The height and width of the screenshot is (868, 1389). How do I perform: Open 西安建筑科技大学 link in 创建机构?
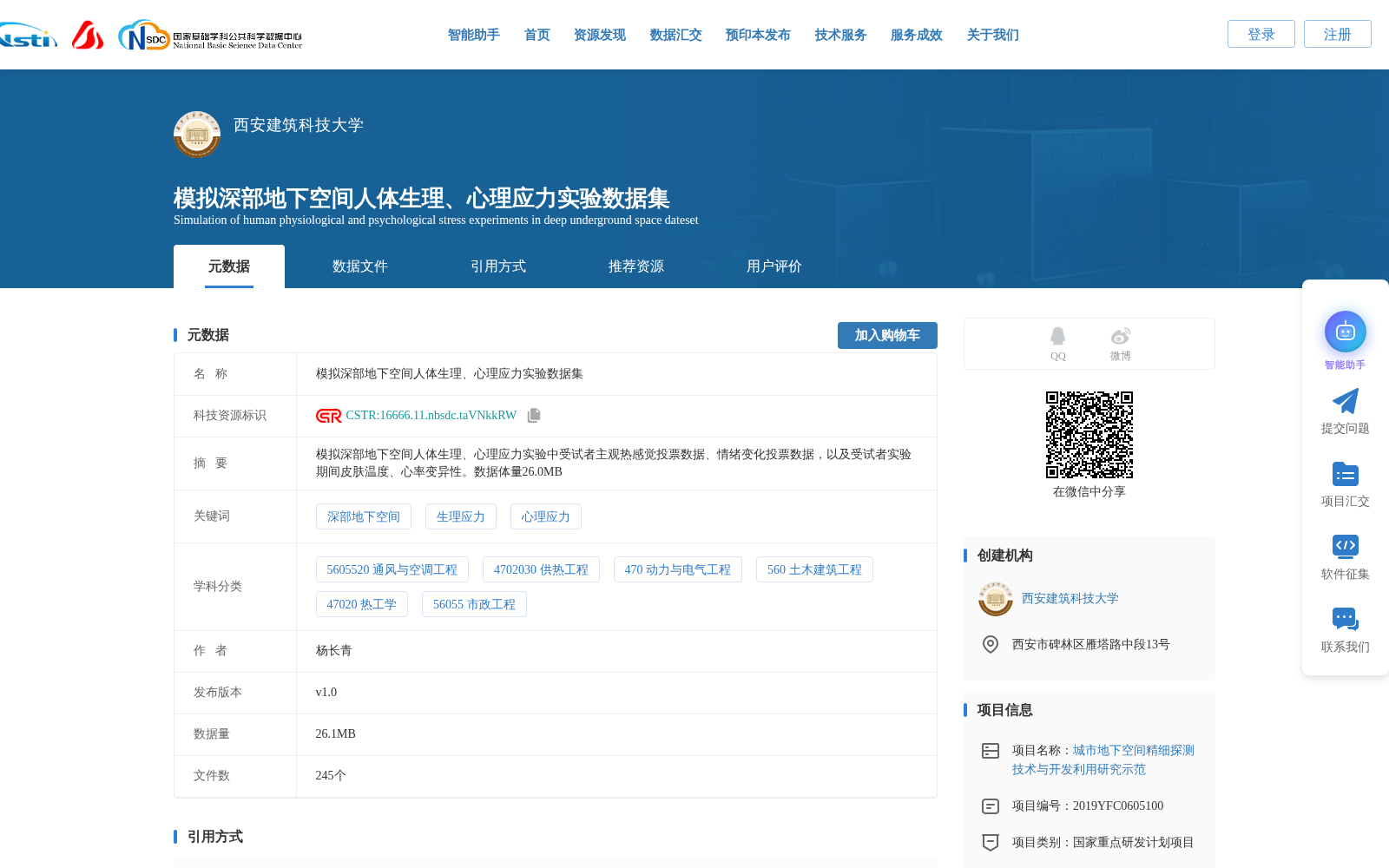pos(1070,599)
